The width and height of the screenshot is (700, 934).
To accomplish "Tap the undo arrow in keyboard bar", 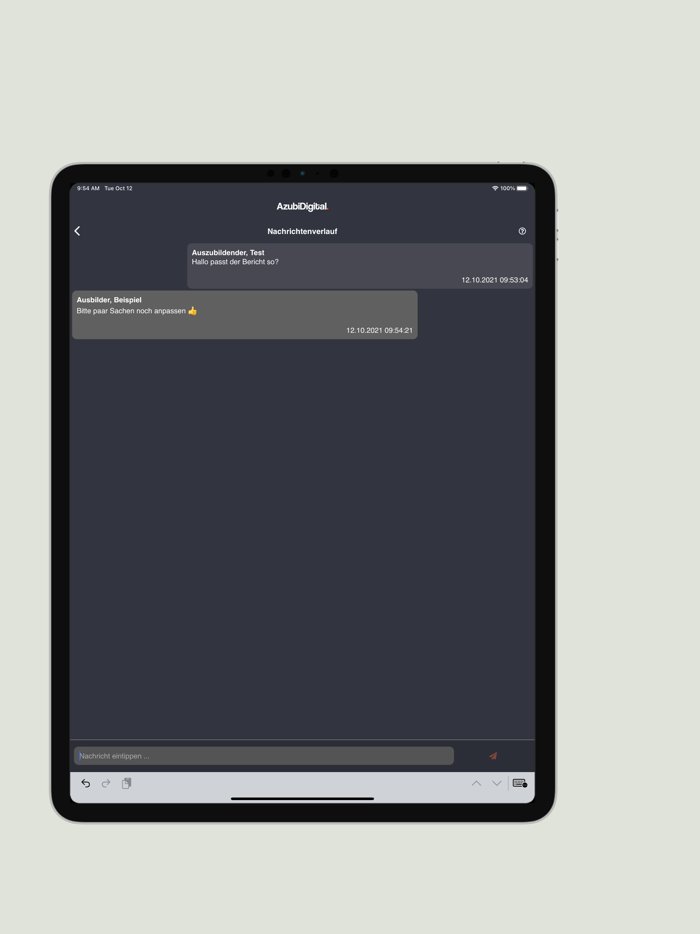I will 86,783.
